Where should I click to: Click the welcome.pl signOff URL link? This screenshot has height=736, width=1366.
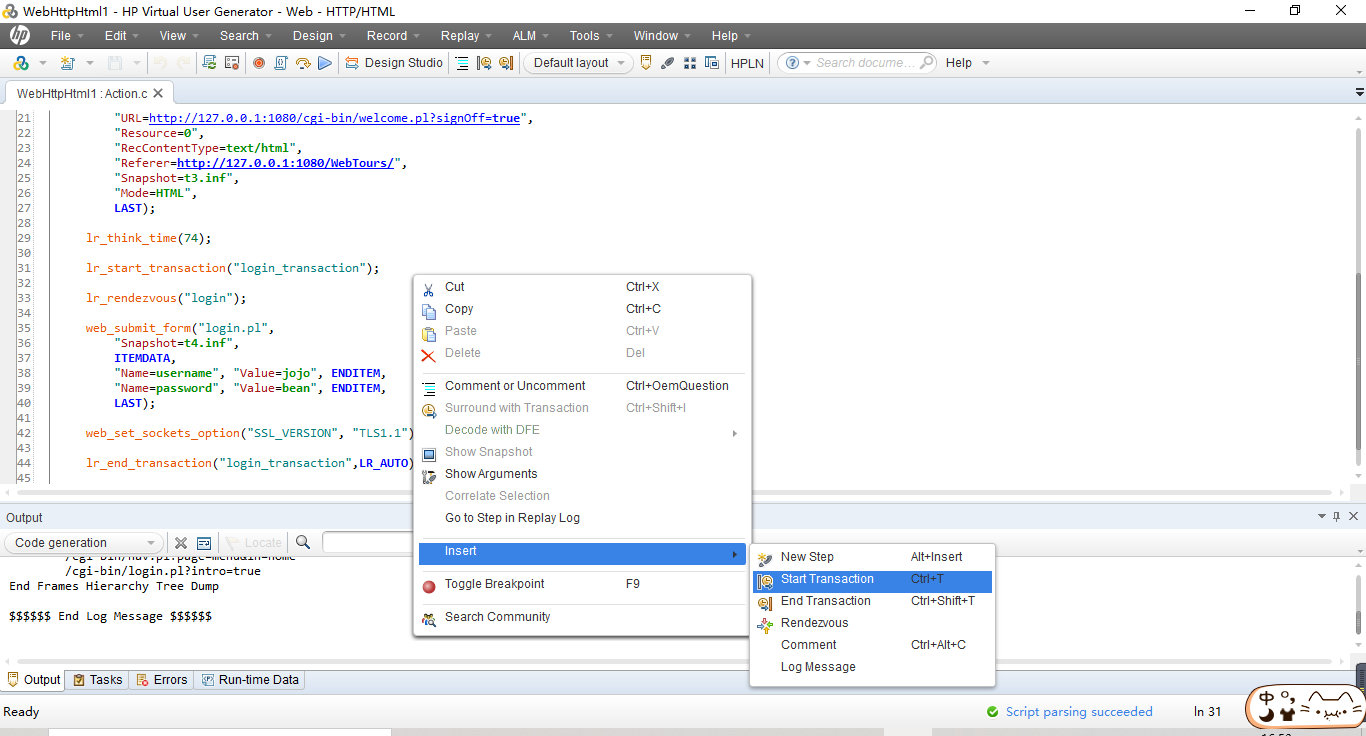click(x=335, y=118)
